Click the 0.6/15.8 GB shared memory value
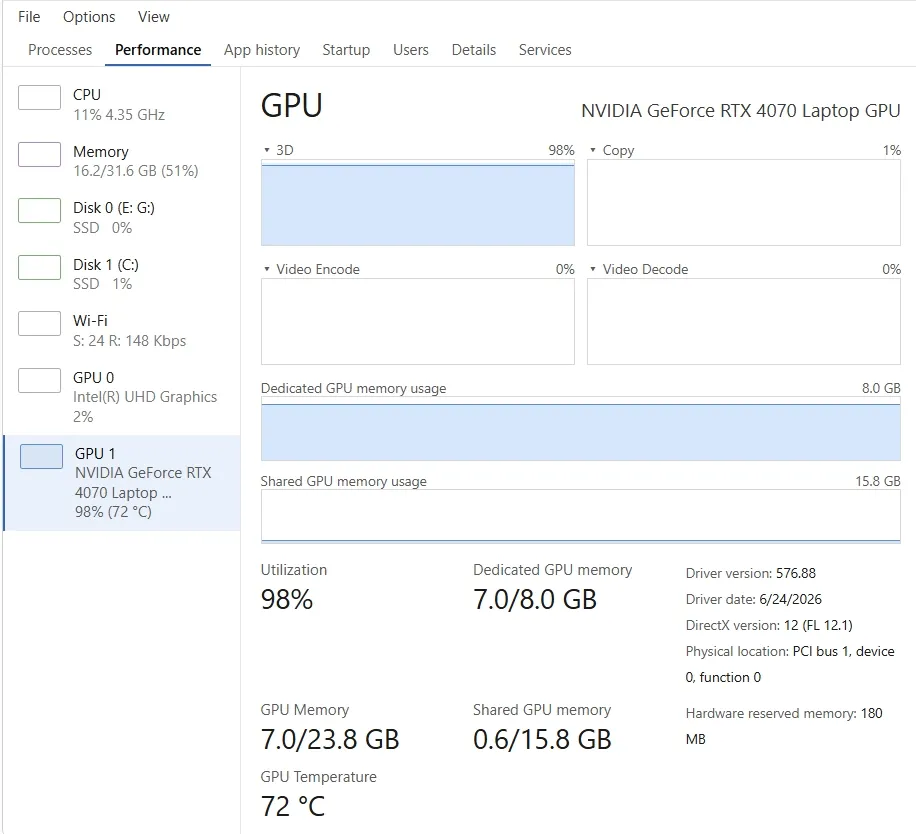The height and width of the screenshot is (834, 916). (x=542, y=740)
